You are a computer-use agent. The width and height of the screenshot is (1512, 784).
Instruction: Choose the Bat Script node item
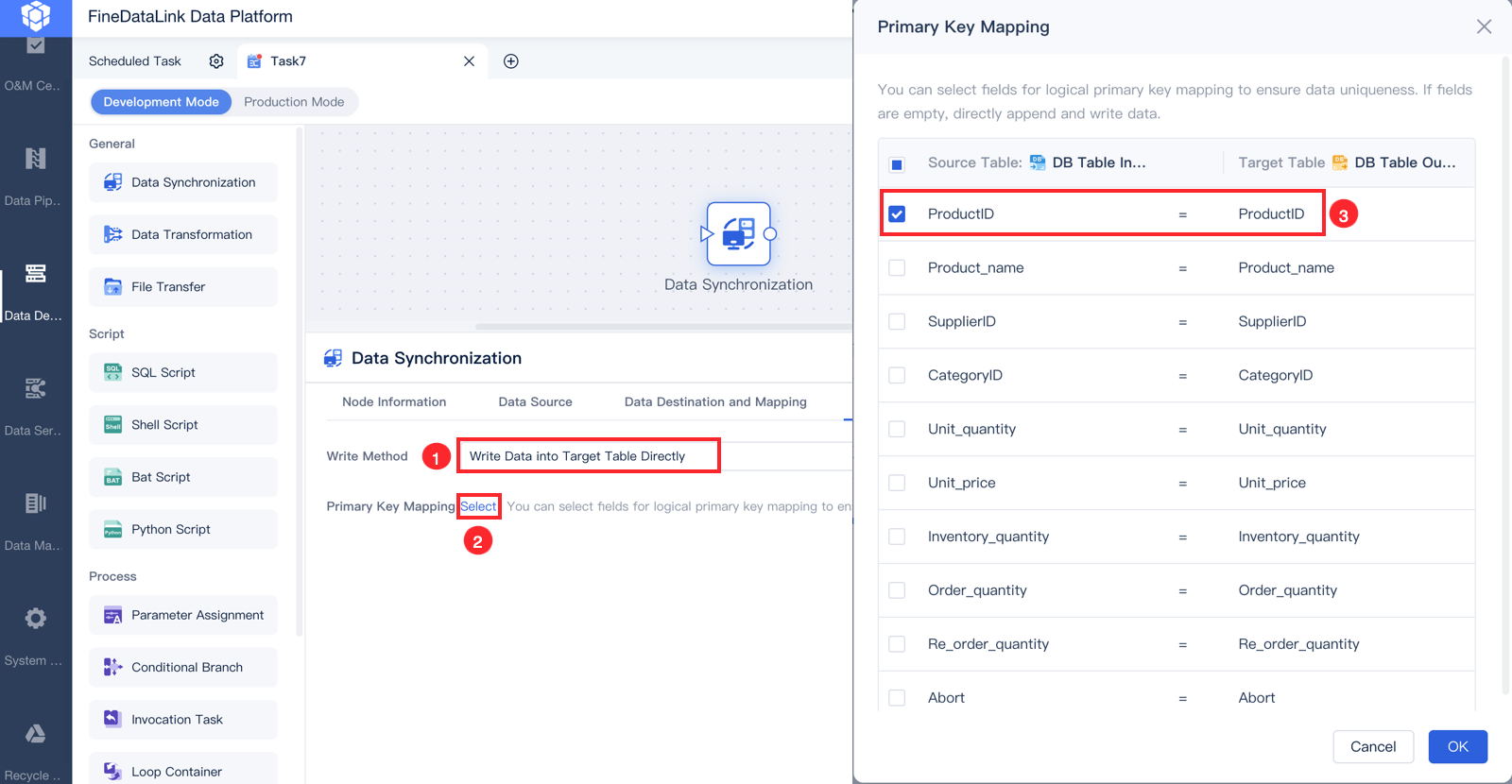coord(183,477)
